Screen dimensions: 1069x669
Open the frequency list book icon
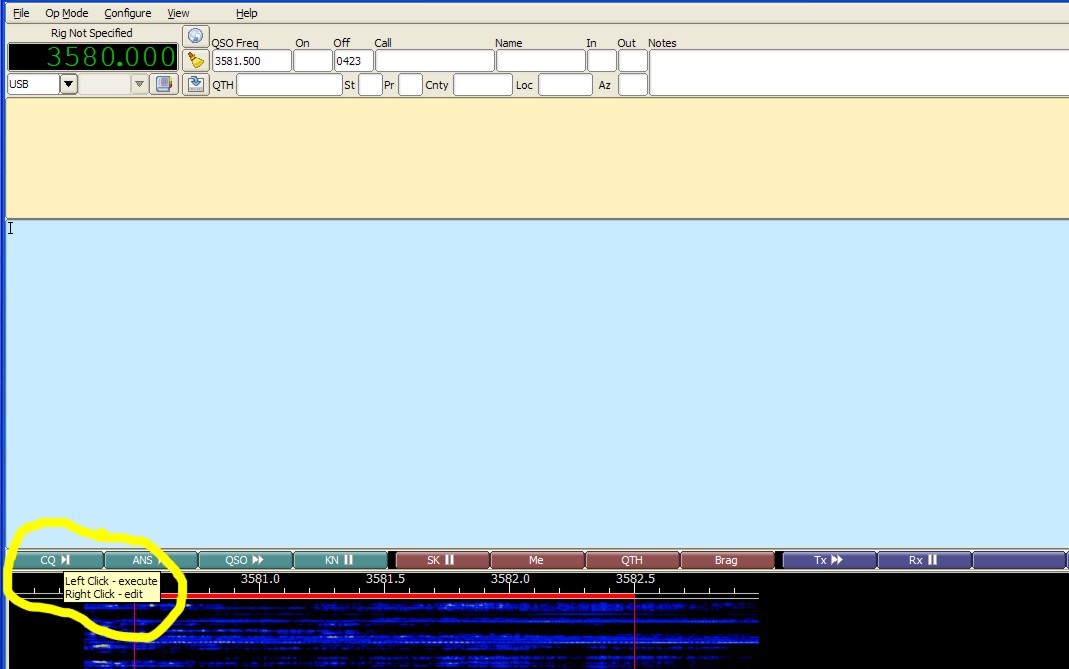(x=164, y=85)
